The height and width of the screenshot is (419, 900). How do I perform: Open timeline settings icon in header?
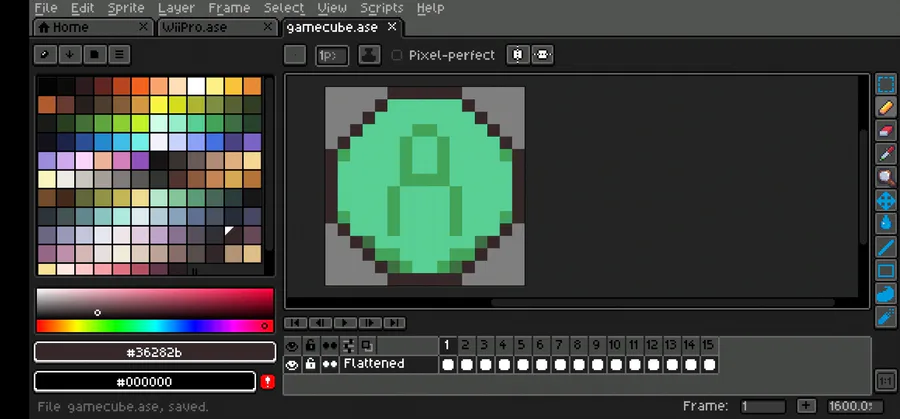tap(348, 346)
